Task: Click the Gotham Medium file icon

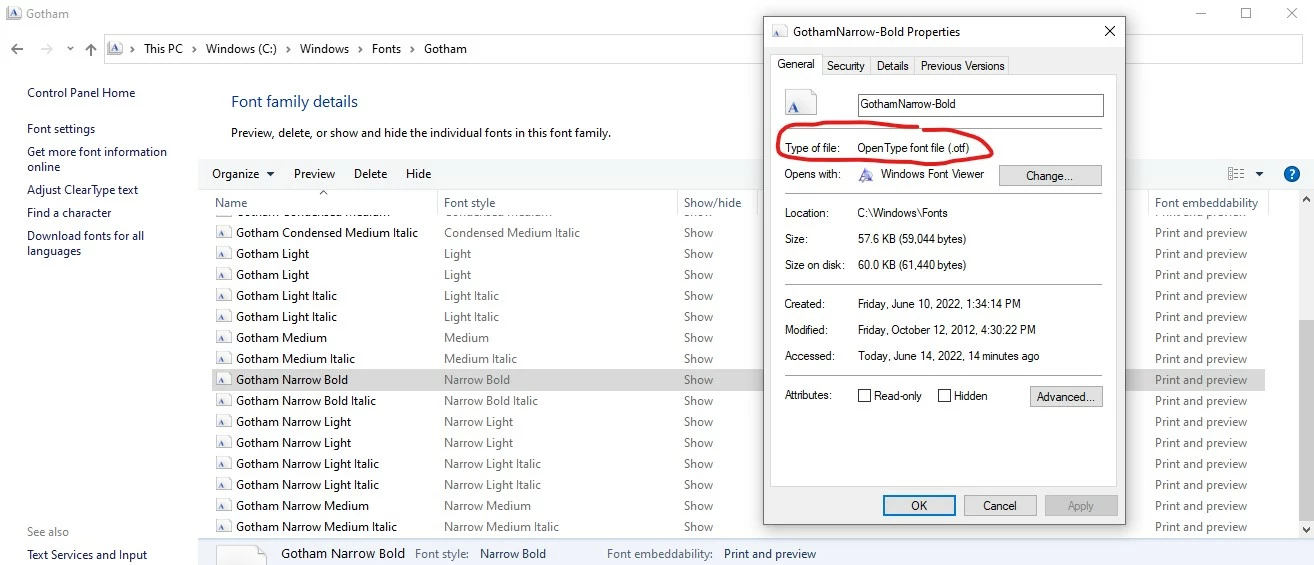Action: (224, 338)
